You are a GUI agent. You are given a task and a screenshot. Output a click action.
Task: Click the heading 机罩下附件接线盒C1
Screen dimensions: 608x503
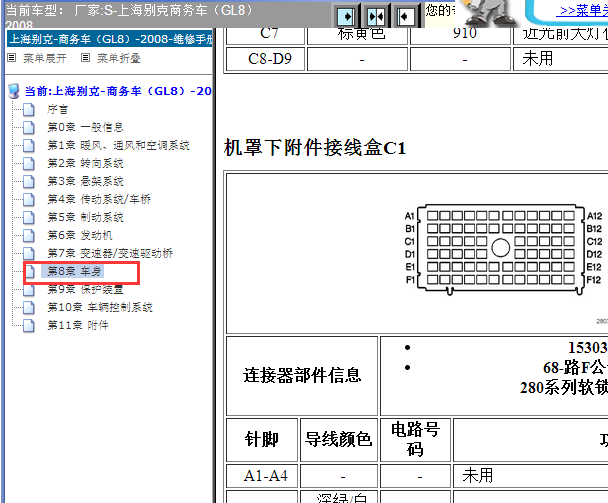(x=314, y=148)
